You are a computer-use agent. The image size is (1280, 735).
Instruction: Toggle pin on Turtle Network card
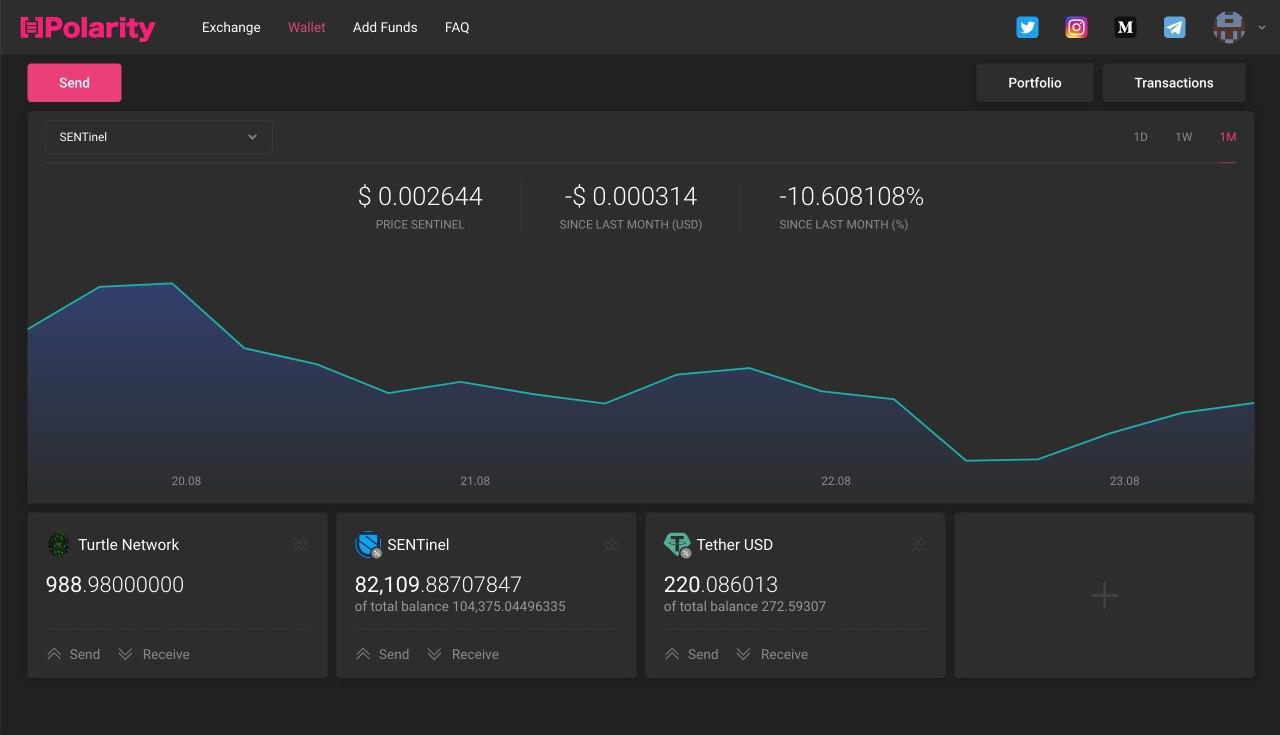(301, 544)
